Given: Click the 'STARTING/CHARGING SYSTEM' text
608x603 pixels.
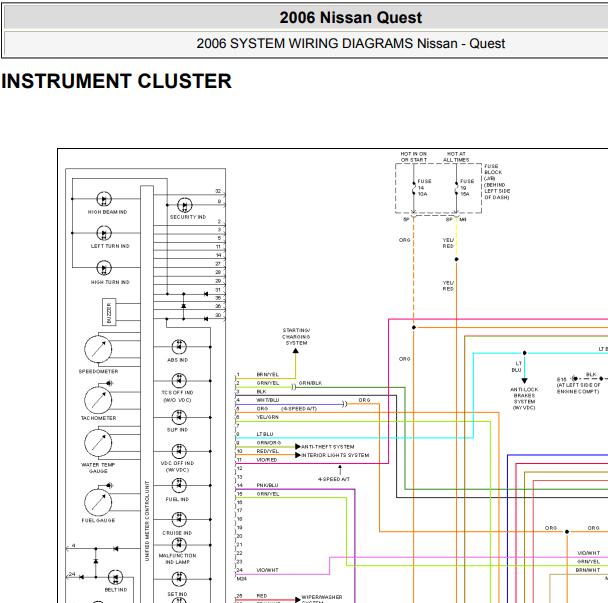Looking at the screenshot, I should [296, 337].
